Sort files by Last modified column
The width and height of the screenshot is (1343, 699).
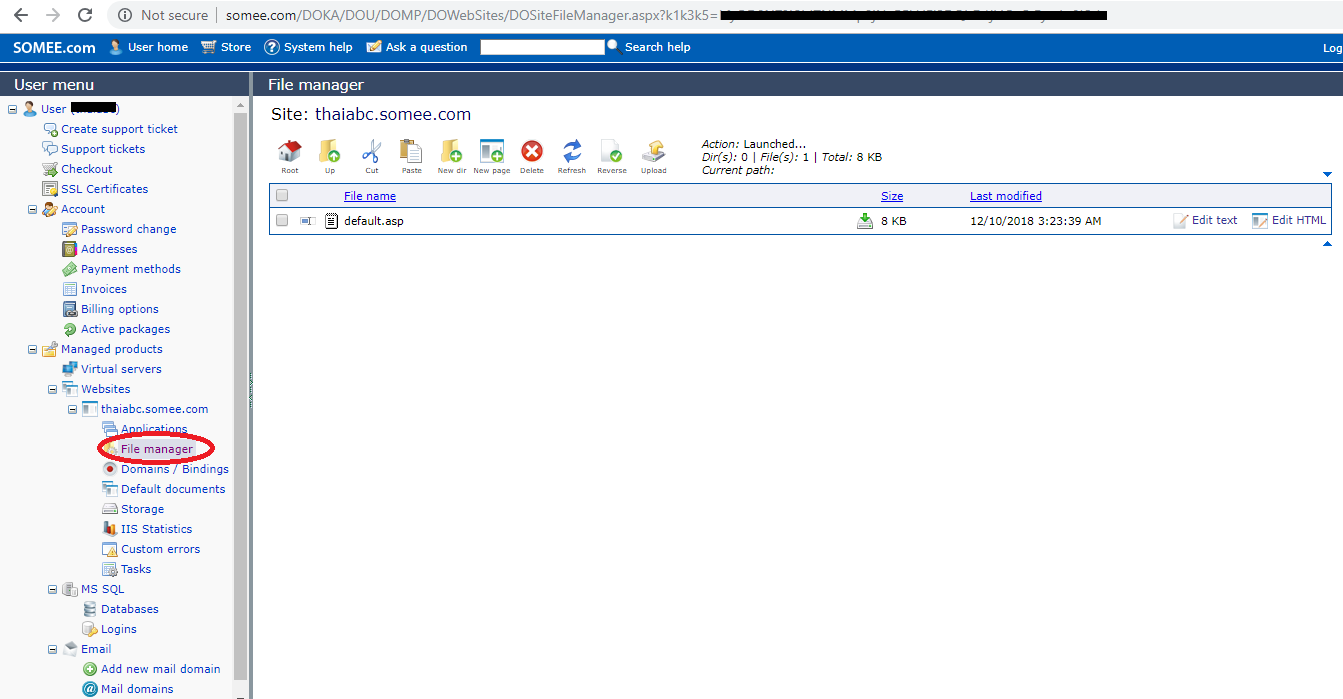1005,196
